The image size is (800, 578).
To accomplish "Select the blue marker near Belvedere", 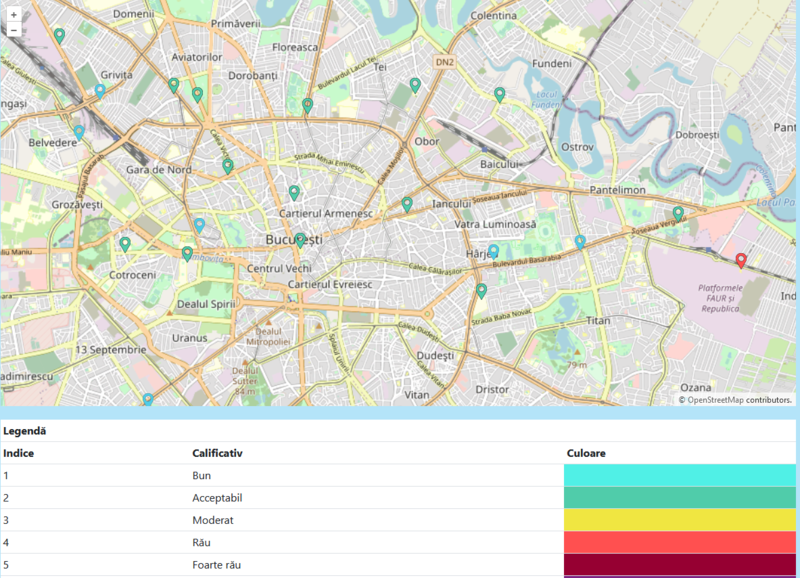I will click(79, 131).
